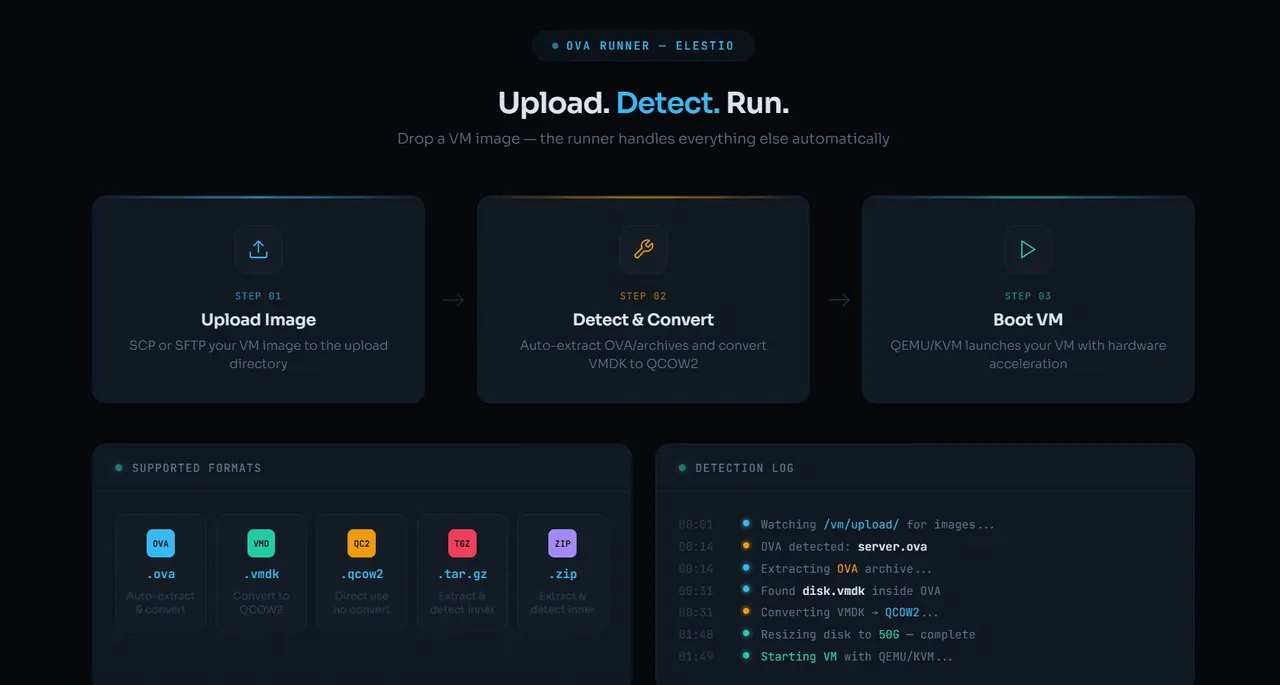Click the Starting VM with QEMU/KVM log line
The width and height of the screenshot is (1280, 685).
point(857,656)
